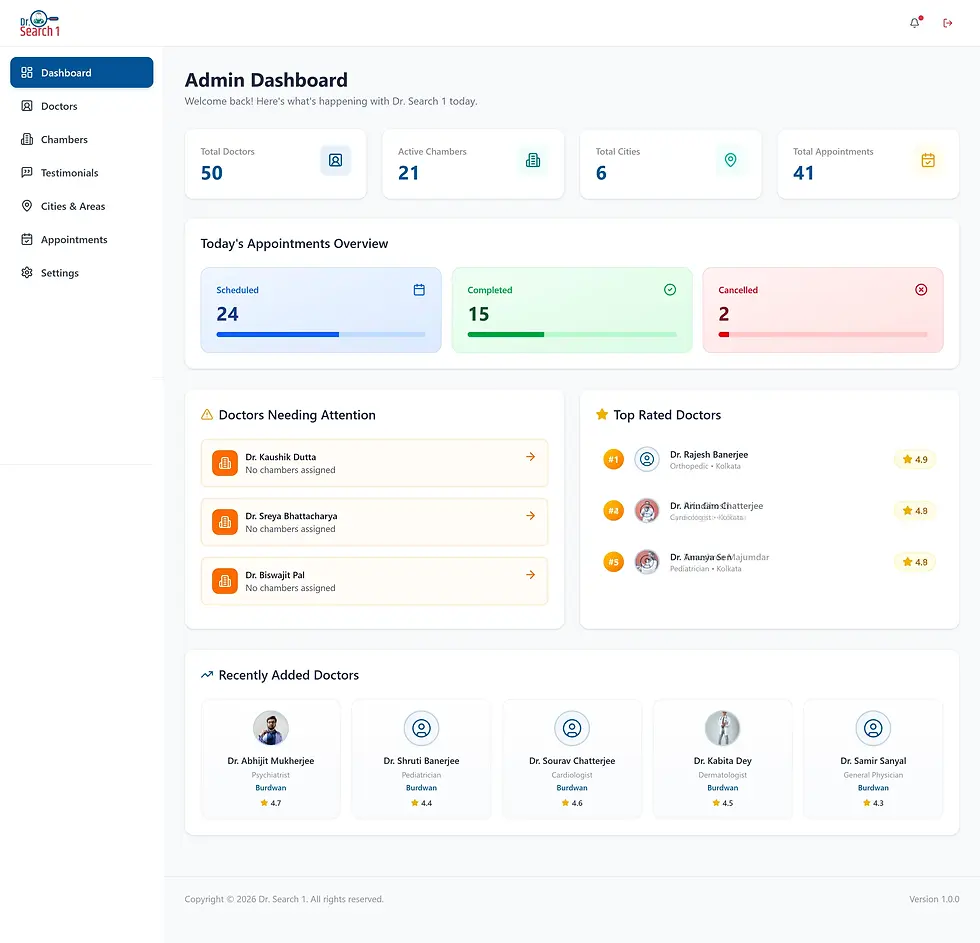The image size is (980, 943).
Task: Click the Chambers building sidebar icon
Action: click(x=27, y=139)
